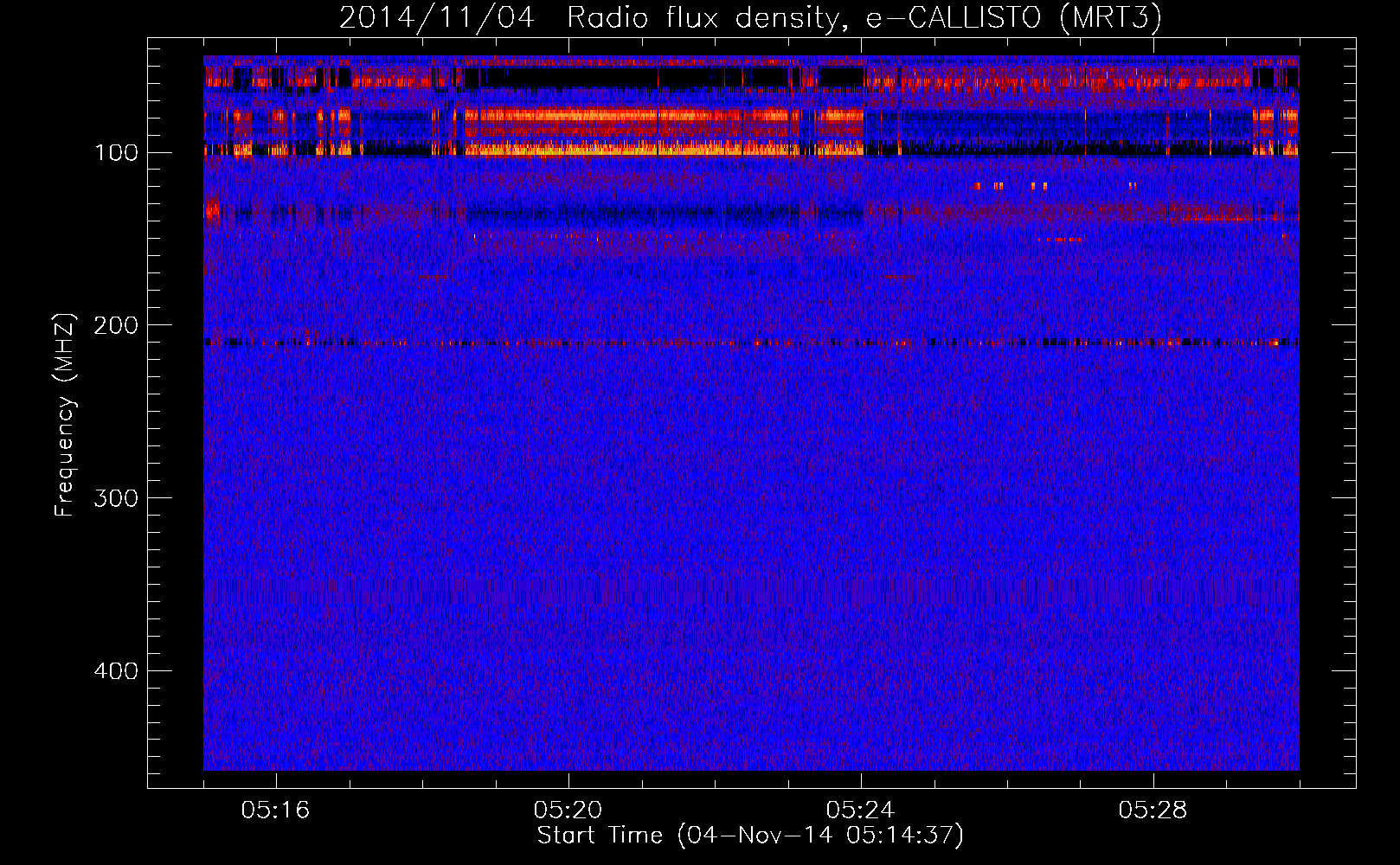Select the 'e-CALLISTO (MRT3)' text in the title
The width and height of the screenshot is (1400, 865).
[1014, 18]
